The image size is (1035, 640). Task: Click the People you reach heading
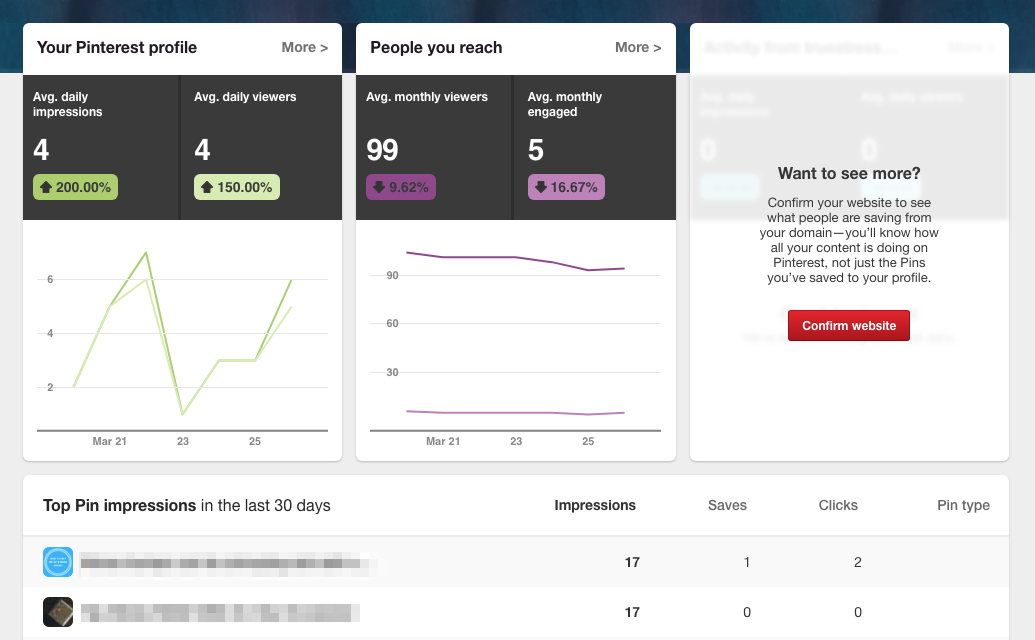(x=436, y=48)
